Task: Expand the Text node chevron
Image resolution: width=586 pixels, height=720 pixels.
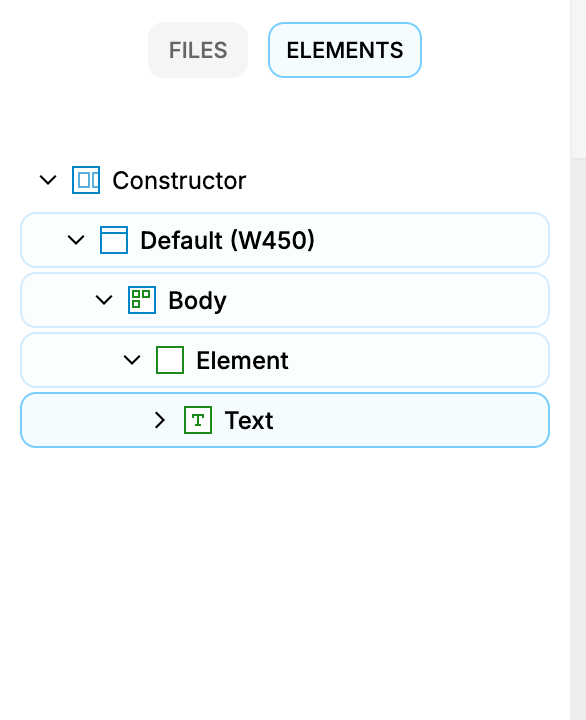Action: [x=160, y=420]
